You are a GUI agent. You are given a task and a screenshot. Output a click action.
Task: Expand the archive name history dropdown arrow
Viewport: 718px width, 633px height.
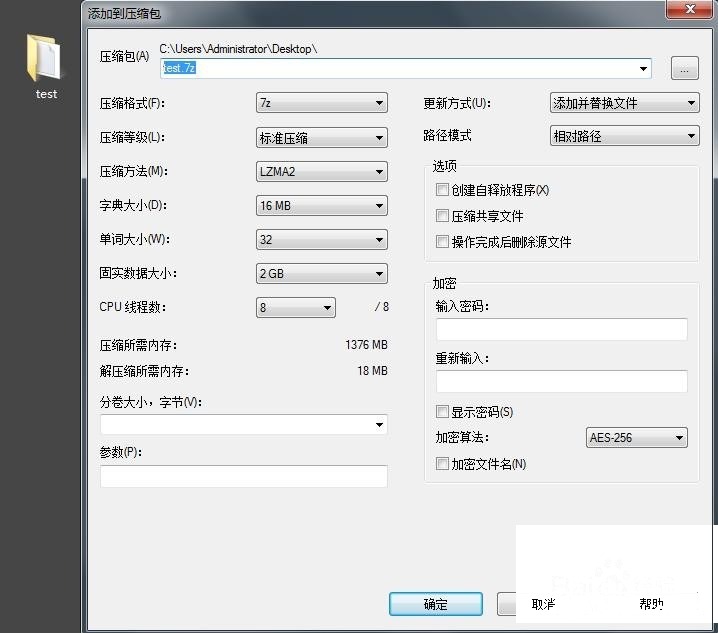click(643, 68)
